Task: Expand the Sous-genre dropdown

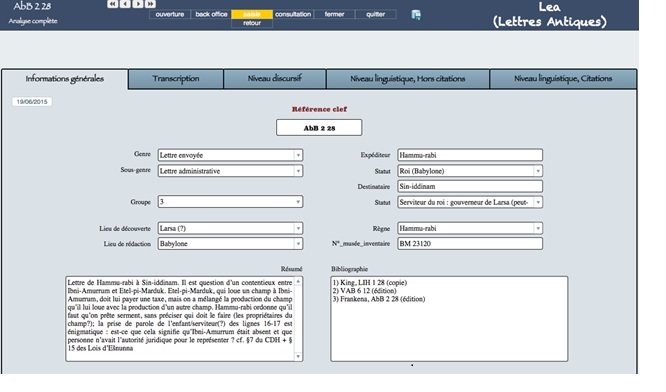Action: (x=298, y=171)
